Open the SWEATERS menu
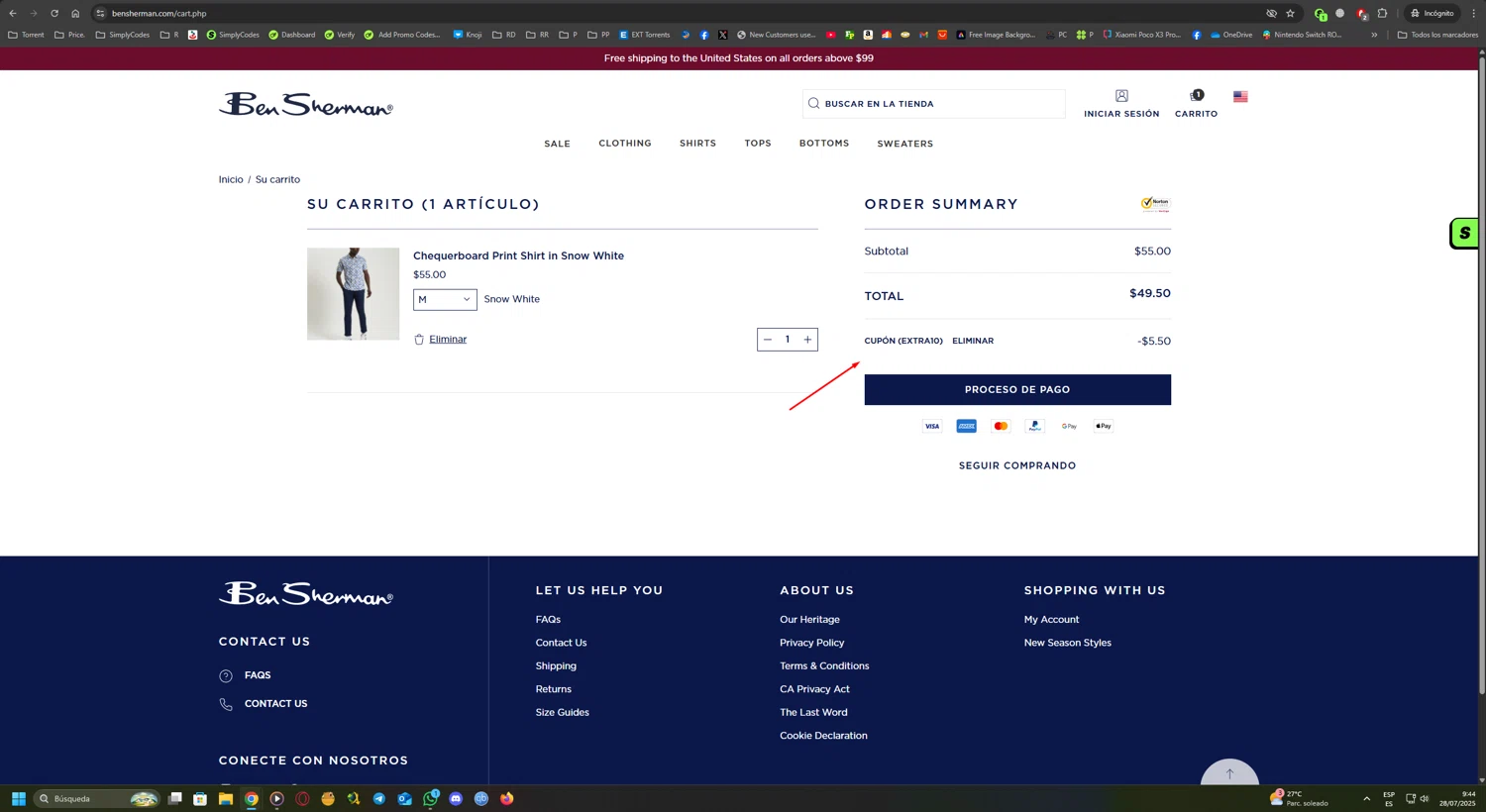This screenshot has width=1486, height=812. click(x=904, y=144)
